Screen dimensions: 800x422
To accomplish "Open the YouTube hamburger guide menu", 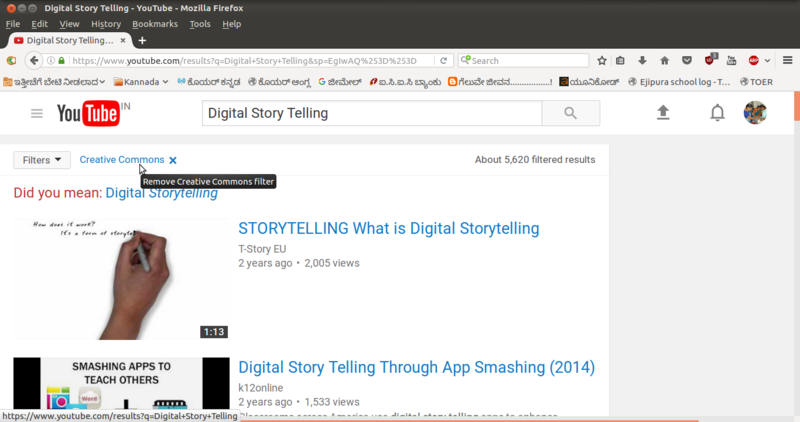I will pyautogui.click(x=37, y=113).
